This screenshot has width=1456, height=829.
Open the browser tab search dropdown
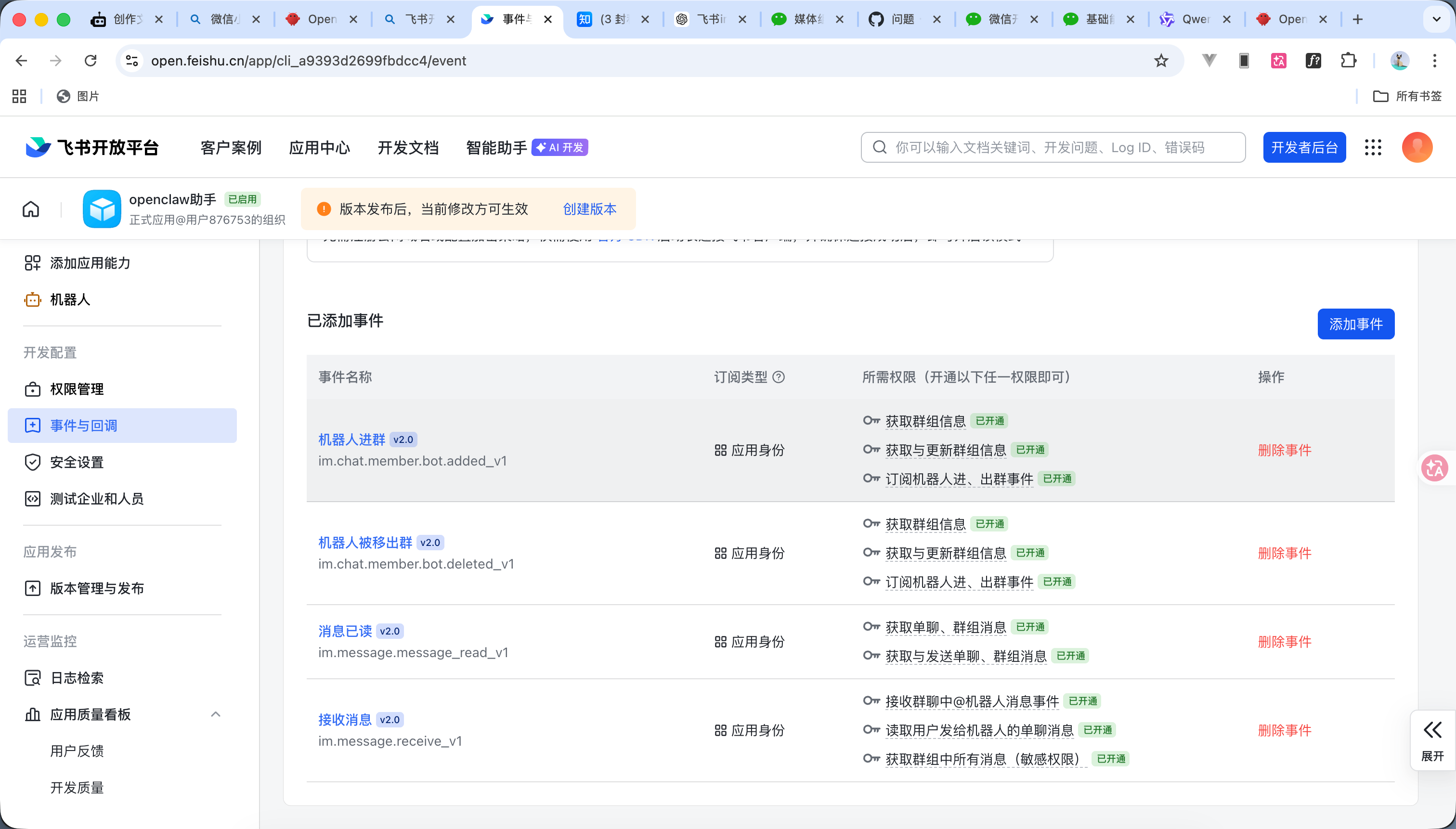tap(1436, 19)
